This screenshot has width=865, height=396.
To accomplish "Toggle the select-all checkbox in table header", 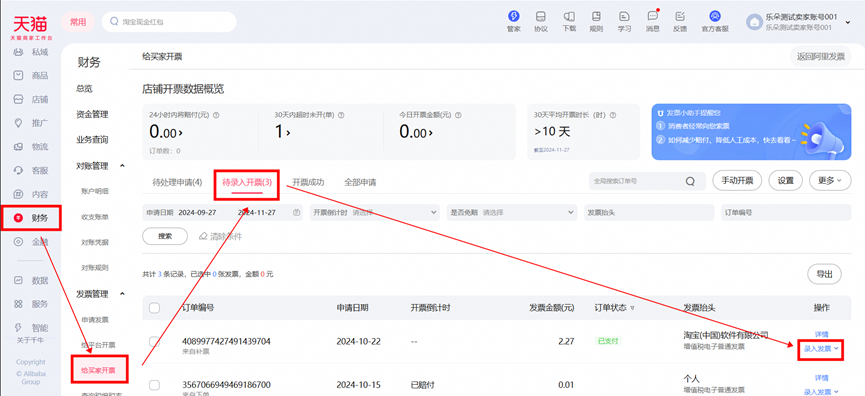I will pyautogui.click(x=155, y=308).
